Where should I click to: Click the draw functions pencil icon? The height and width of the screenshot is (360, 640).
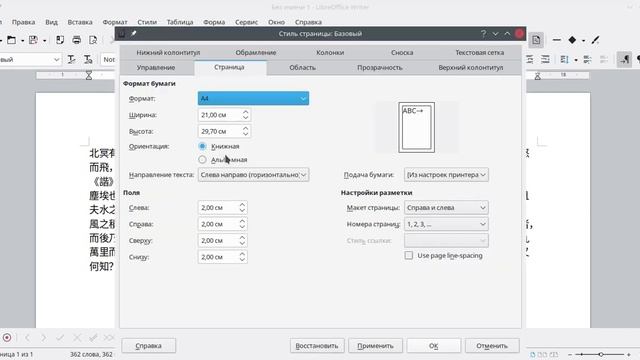[x=596, y=40]
